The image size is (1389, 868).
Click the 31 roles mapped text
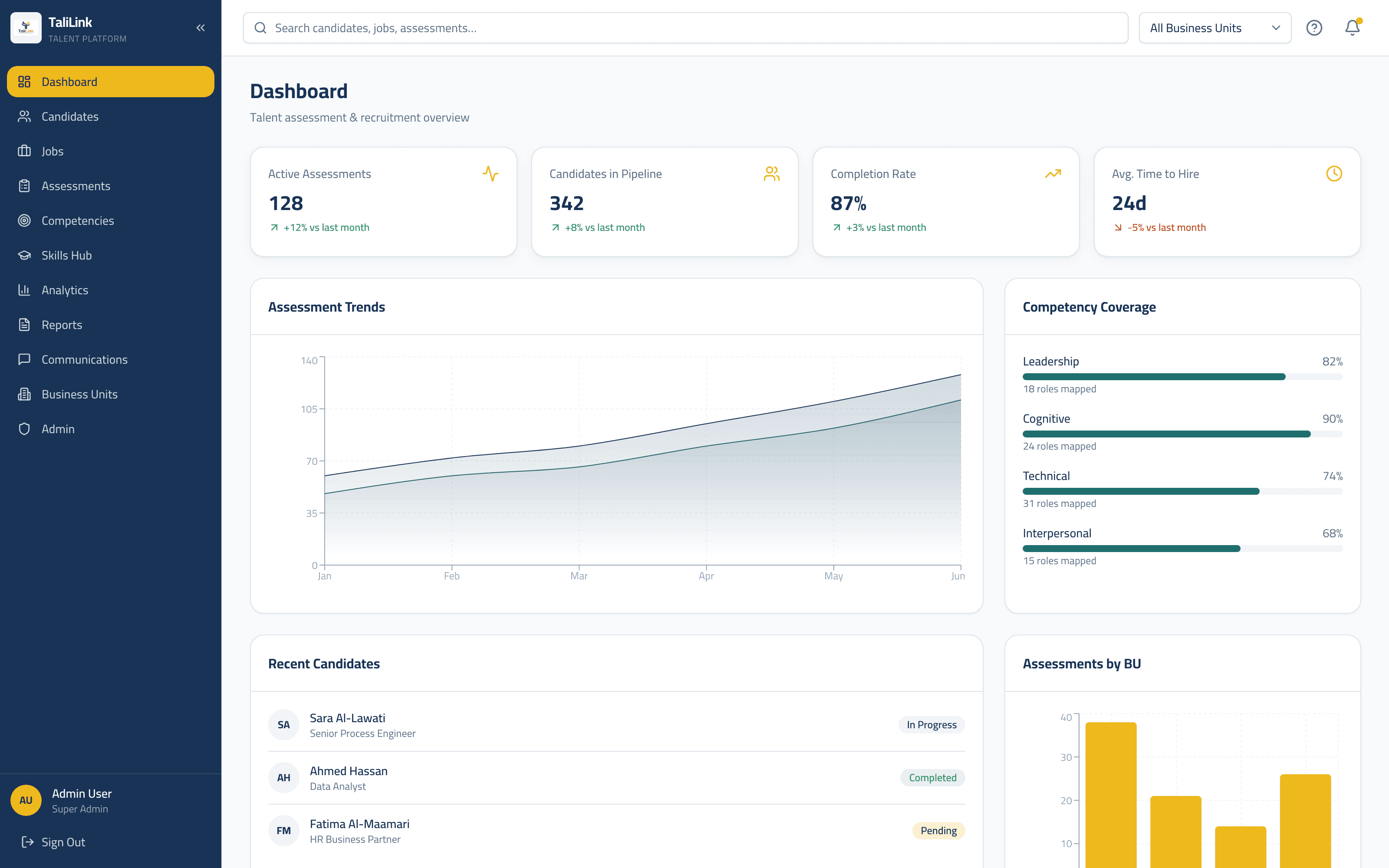point(1059,503)
